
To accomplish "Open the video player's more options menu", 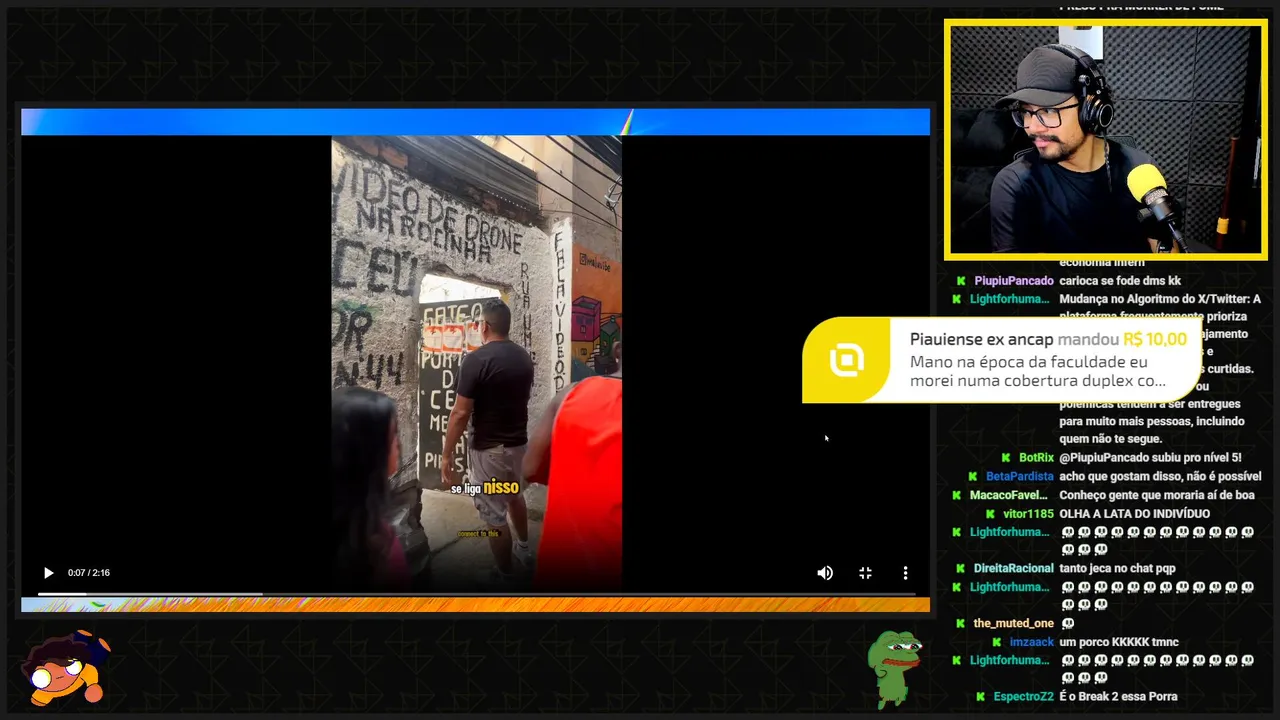I will 905,573.
